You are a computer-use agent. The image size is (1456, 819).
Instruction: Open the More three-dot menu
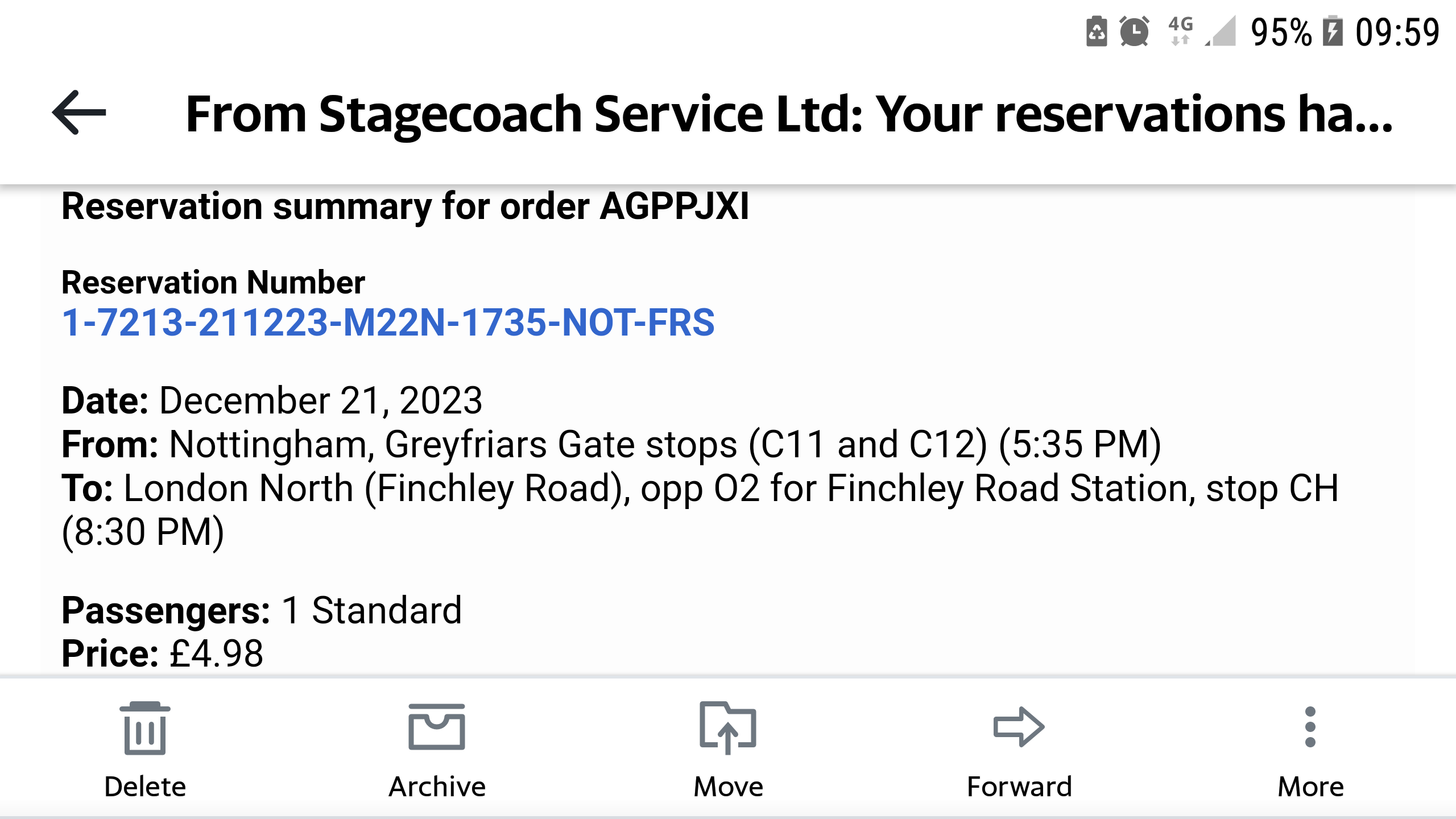(x=1310, y=727)
